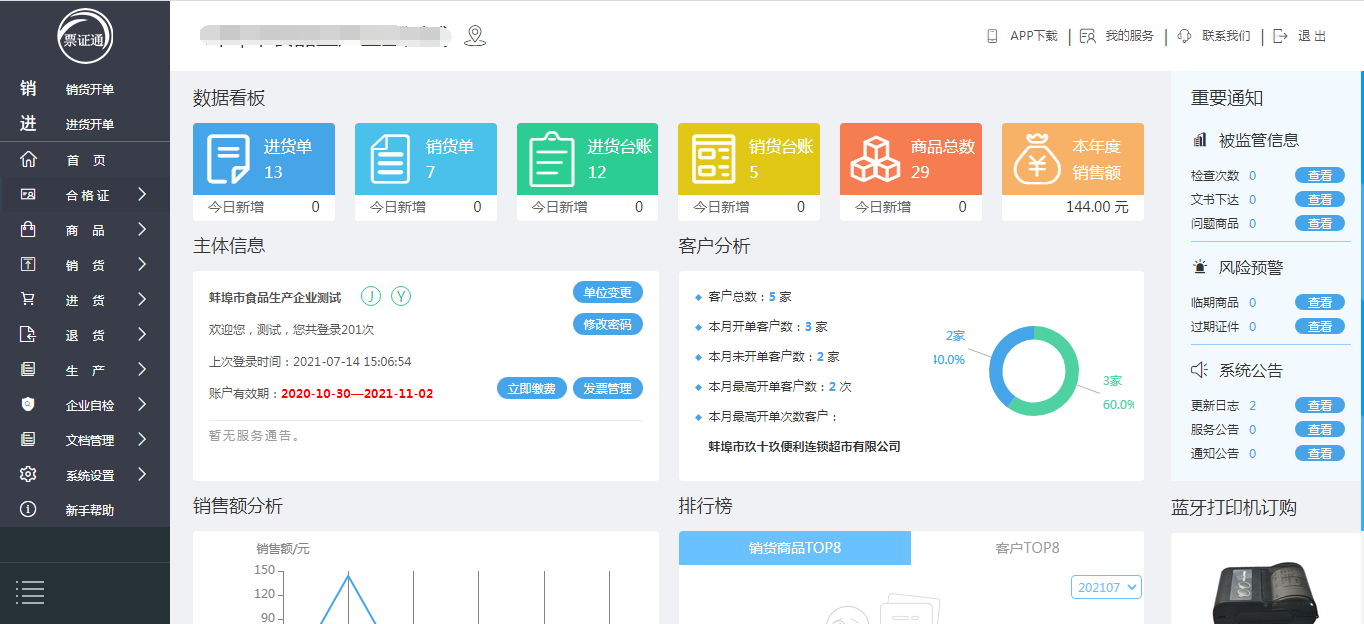Click the 联系我们 headset icon
This screenshot has height=624, width=1364.
1185,36
